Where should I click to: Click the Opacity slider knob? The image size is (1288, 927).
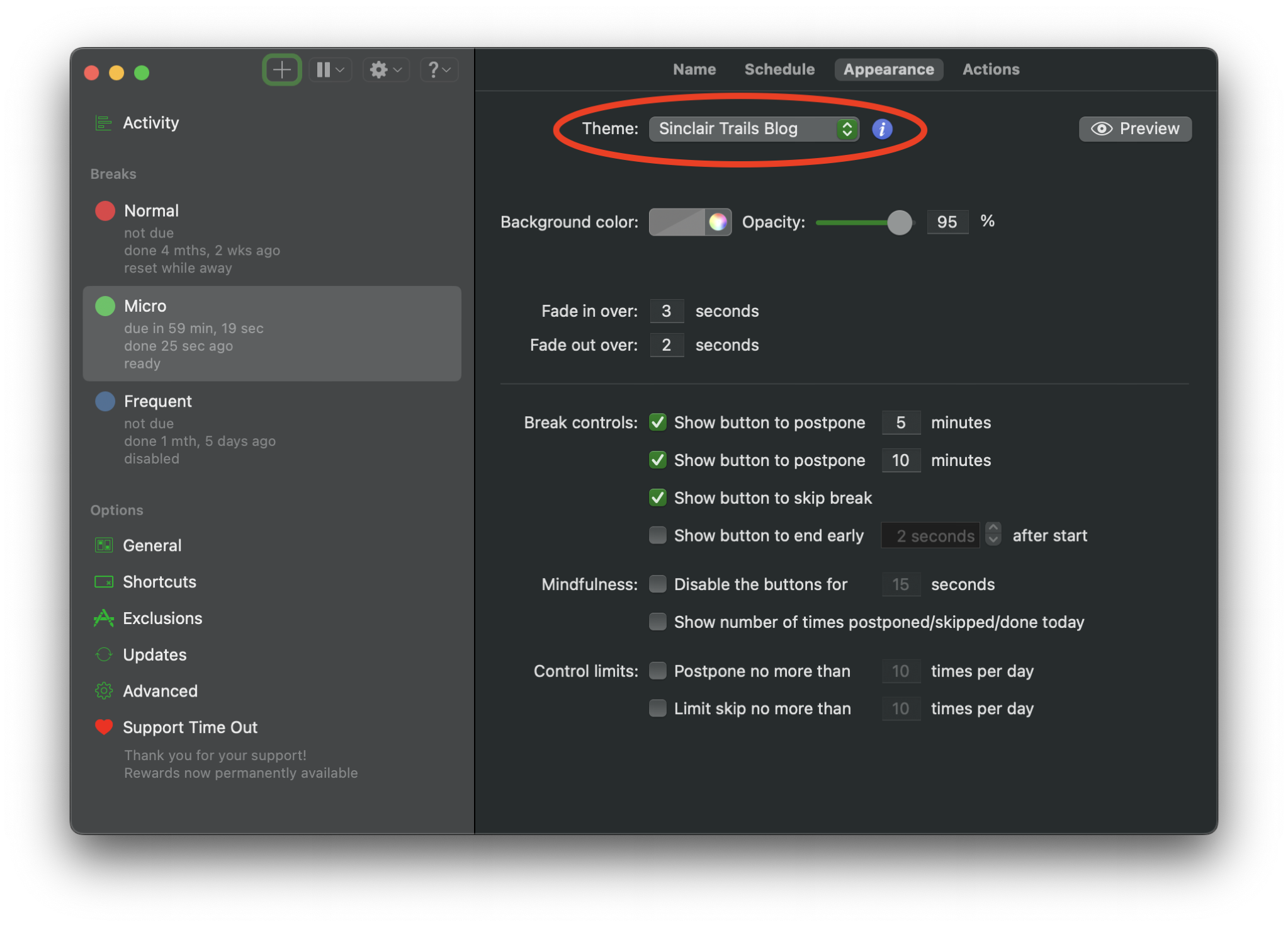coord(899,222)
